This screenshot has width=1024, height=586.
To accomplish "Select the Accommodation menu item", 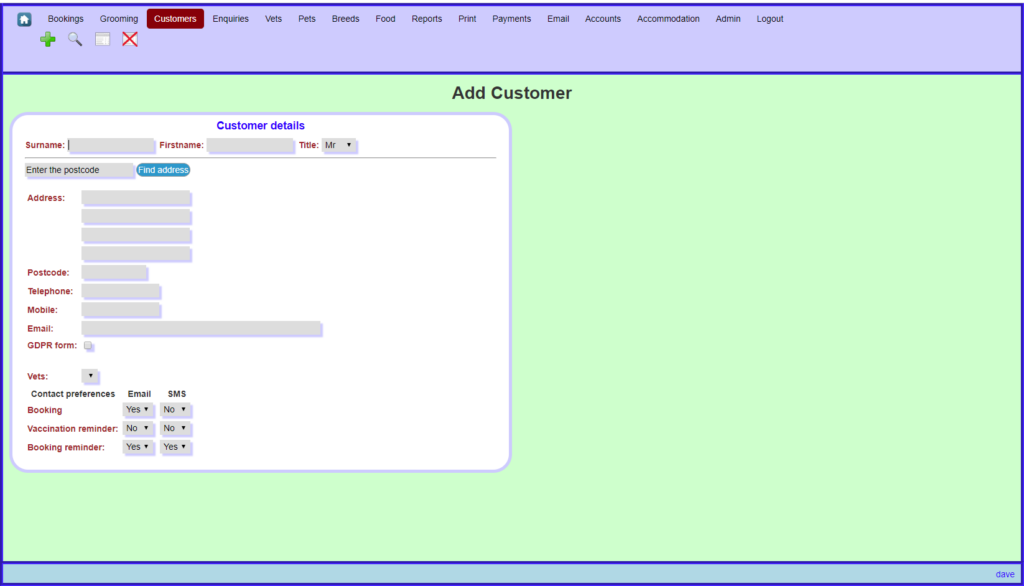I will click(x=668, y=19).
